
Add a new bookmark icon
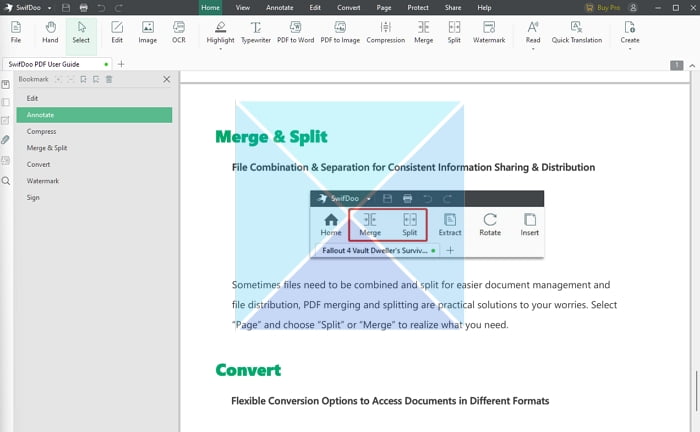coord(83,79)
